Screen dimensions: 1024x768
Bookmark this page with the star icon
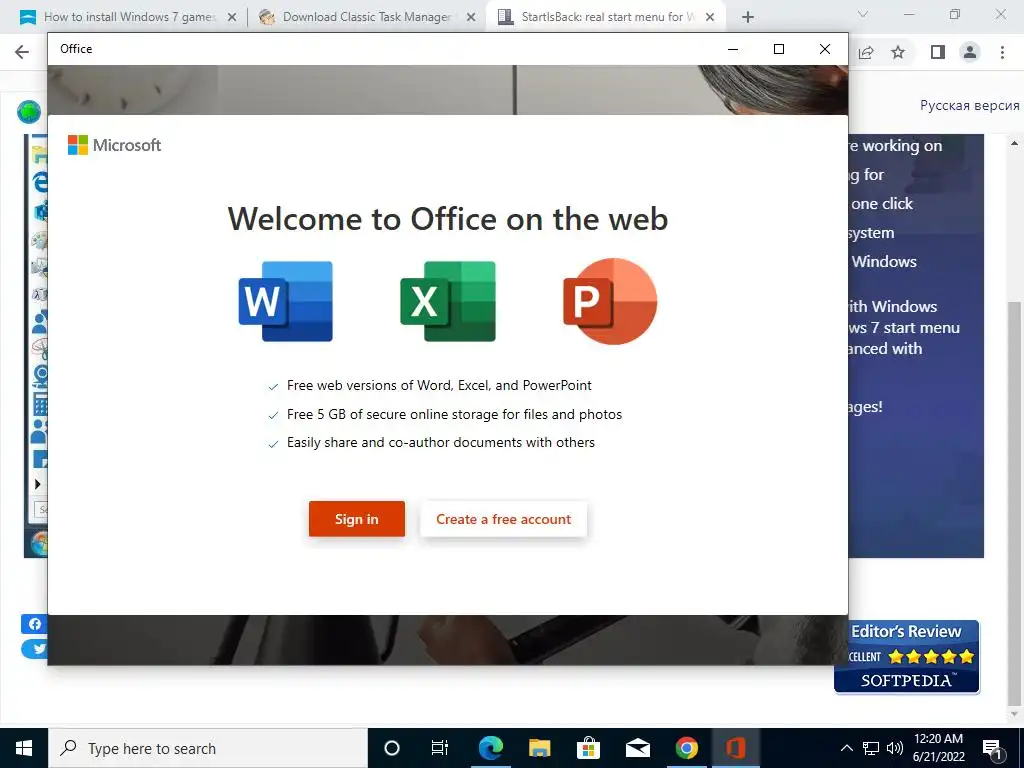[898, 52]
